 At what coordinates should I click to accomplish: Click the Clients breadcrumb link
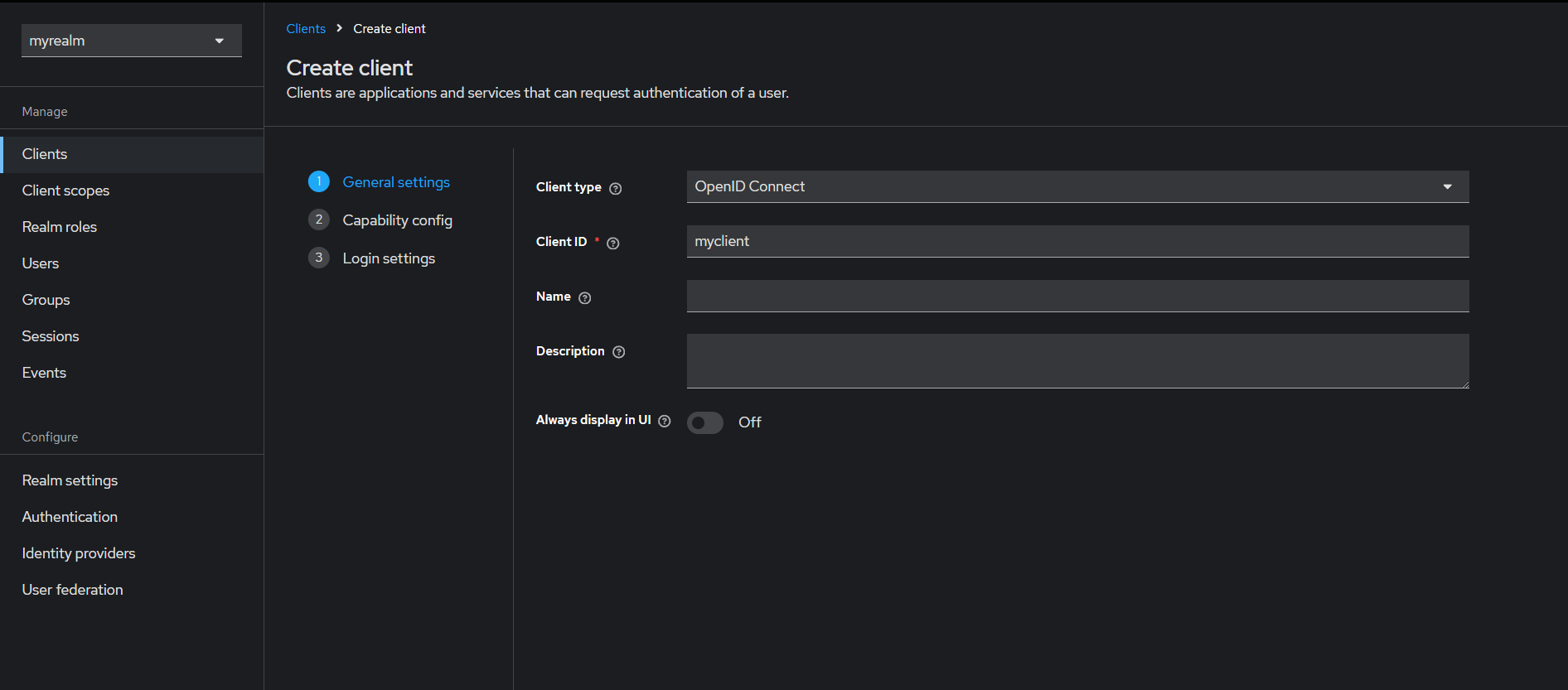click(306, 29)
